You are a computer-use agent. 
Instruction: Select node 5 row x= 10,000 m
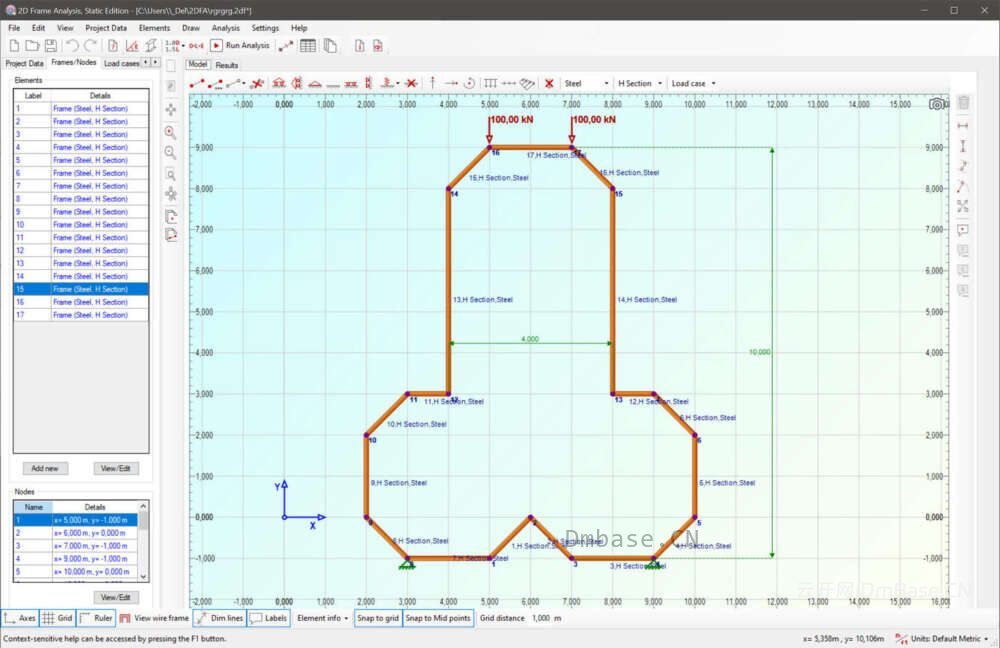(75, 571)
